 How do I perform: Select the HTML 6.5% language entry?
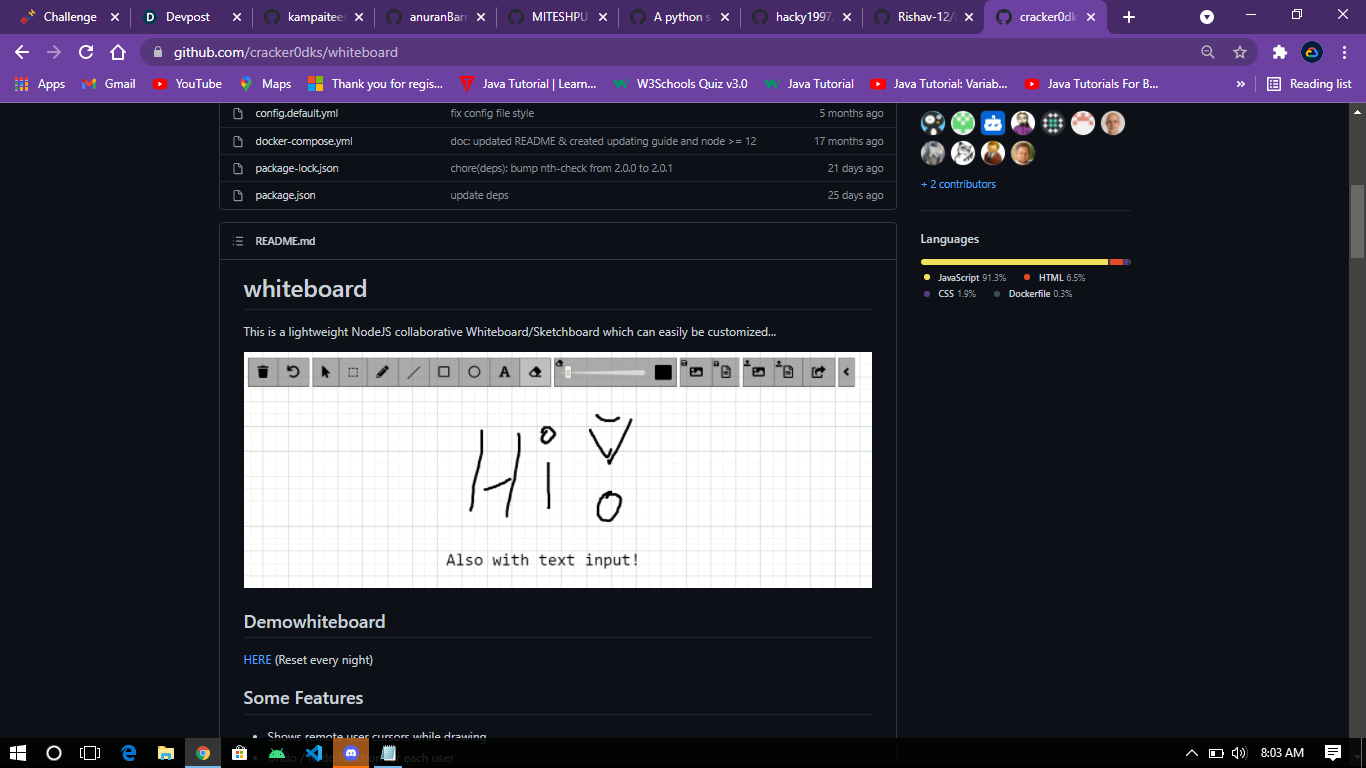click(x=1054, y=278)
